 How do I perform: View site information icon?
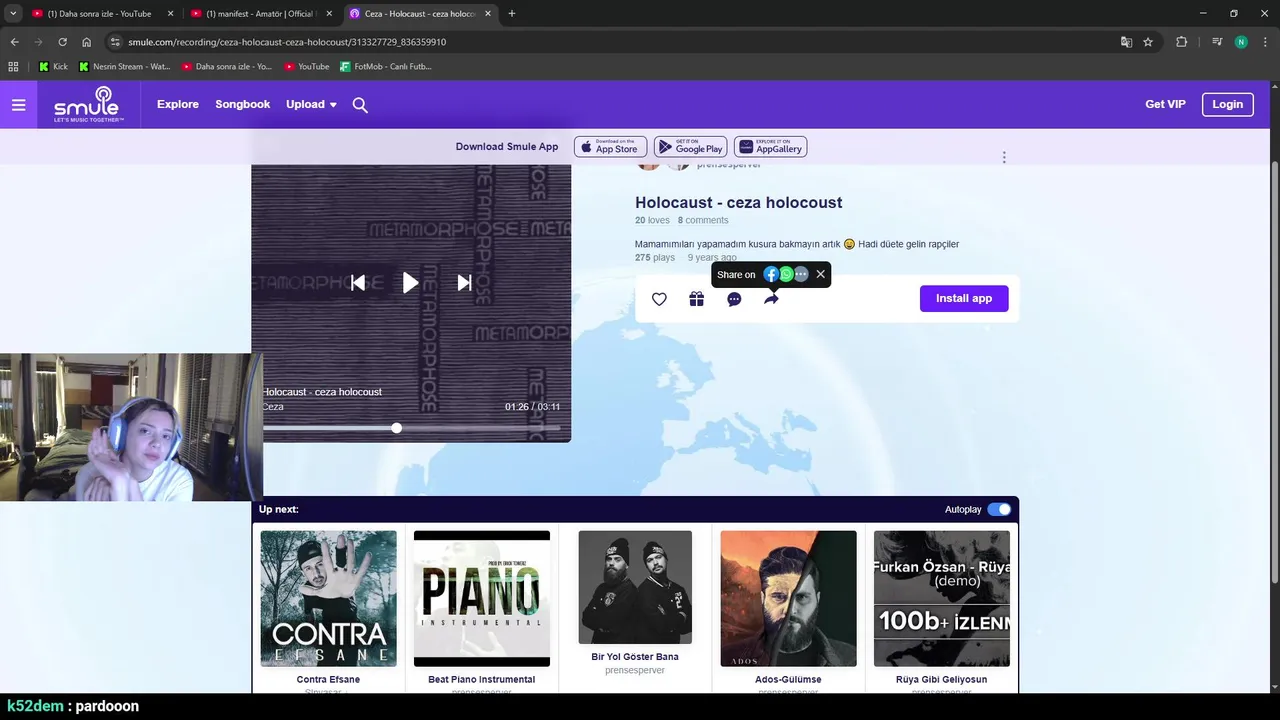115,42
